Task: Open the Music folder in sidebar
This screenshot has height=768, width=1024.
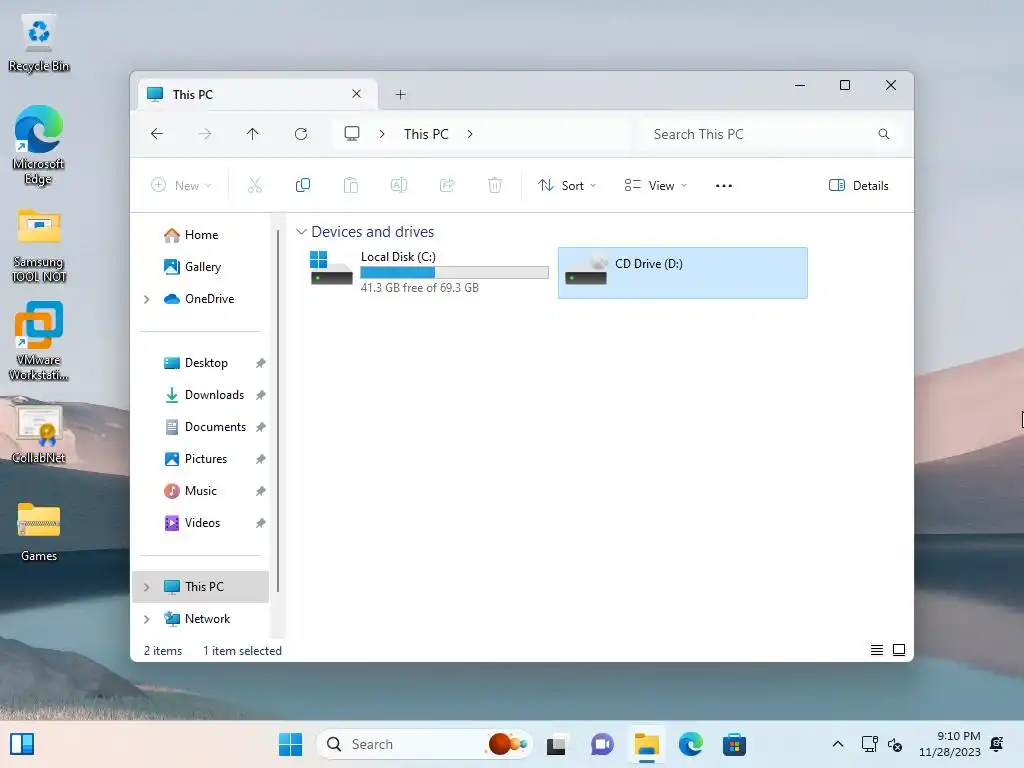Action: [200, 491]
